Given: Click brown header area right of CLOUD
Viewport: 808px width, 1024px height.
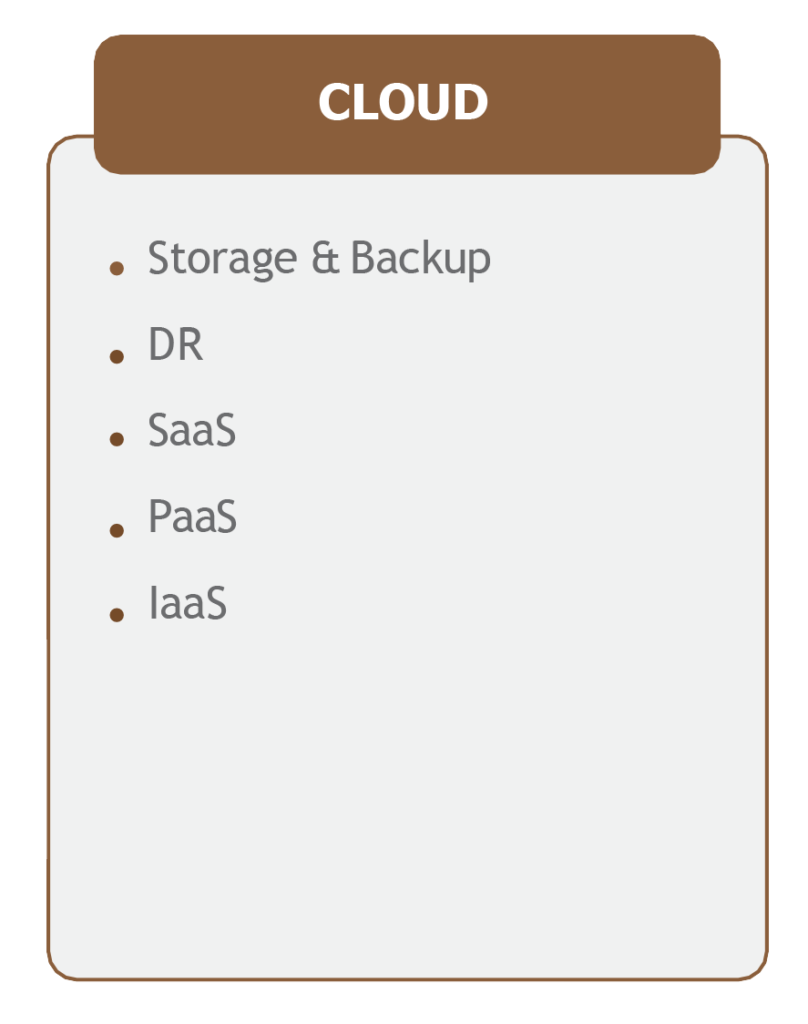Looking at the screenshot, I should point(604,104).
